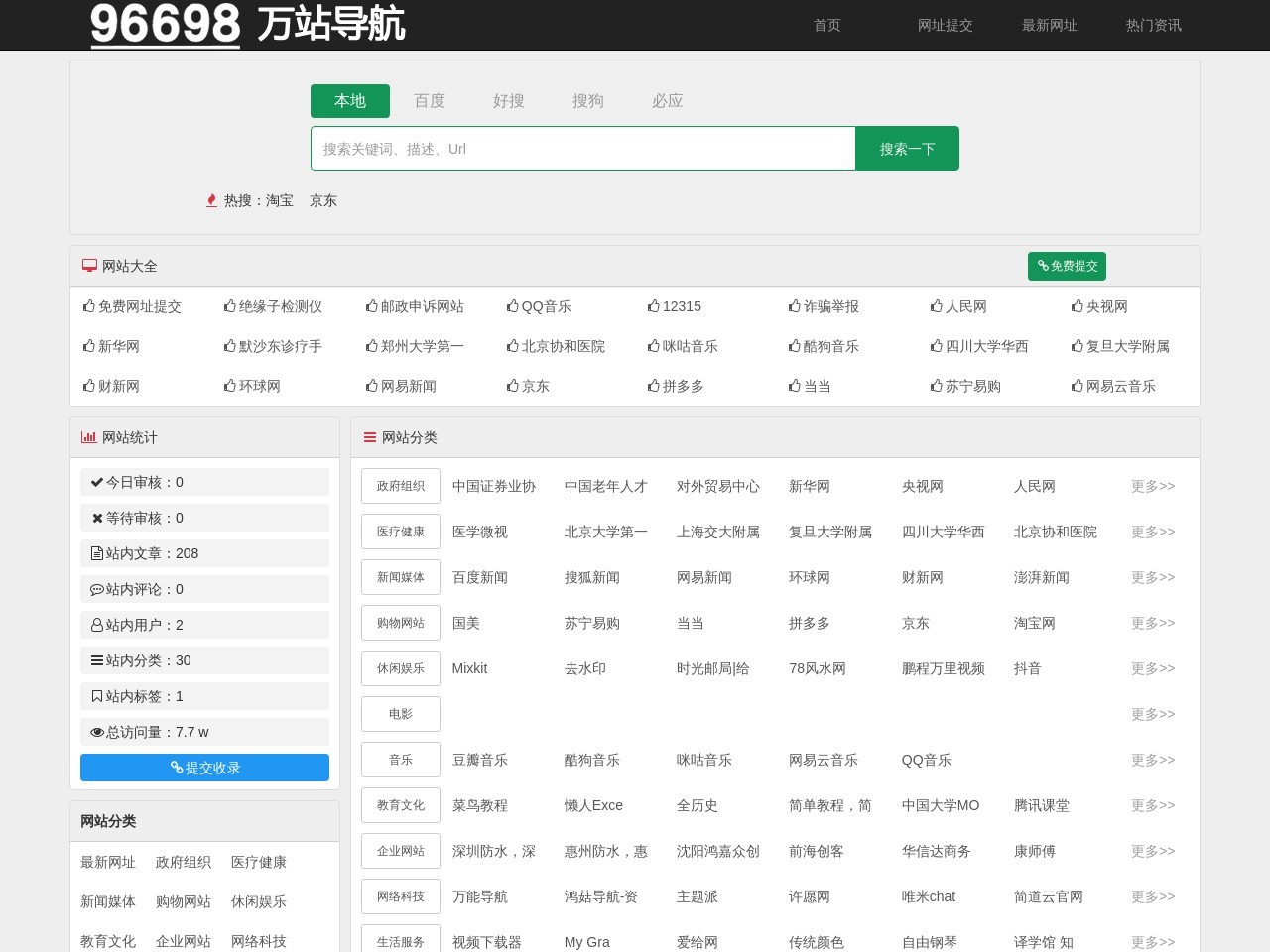Open 网址提交 from the navbar
Screen dimensions: 1270x952
pyautogui.click(x=946, y=26)
